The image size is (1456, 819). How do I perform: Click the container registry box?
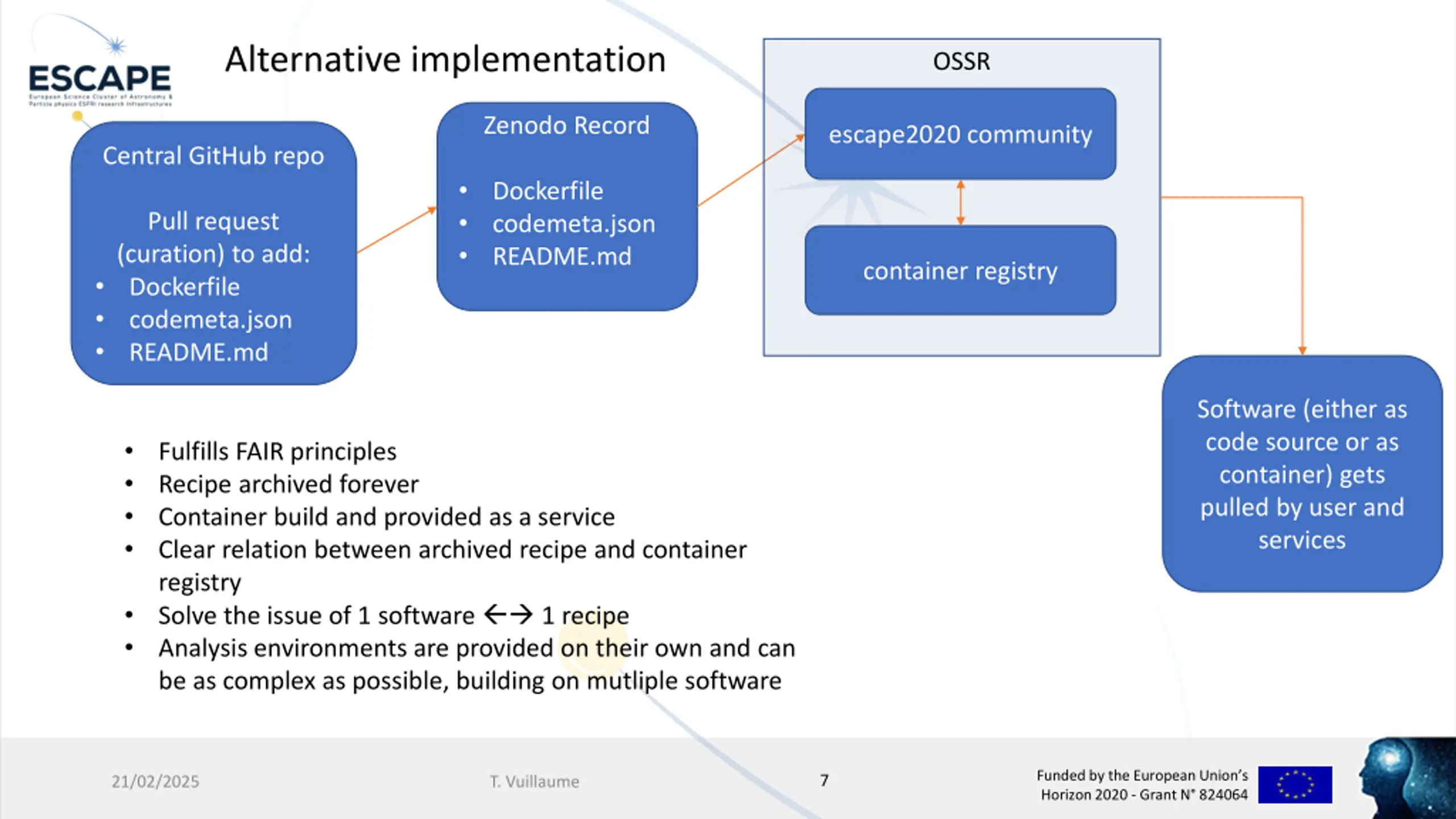pos(960,271)
